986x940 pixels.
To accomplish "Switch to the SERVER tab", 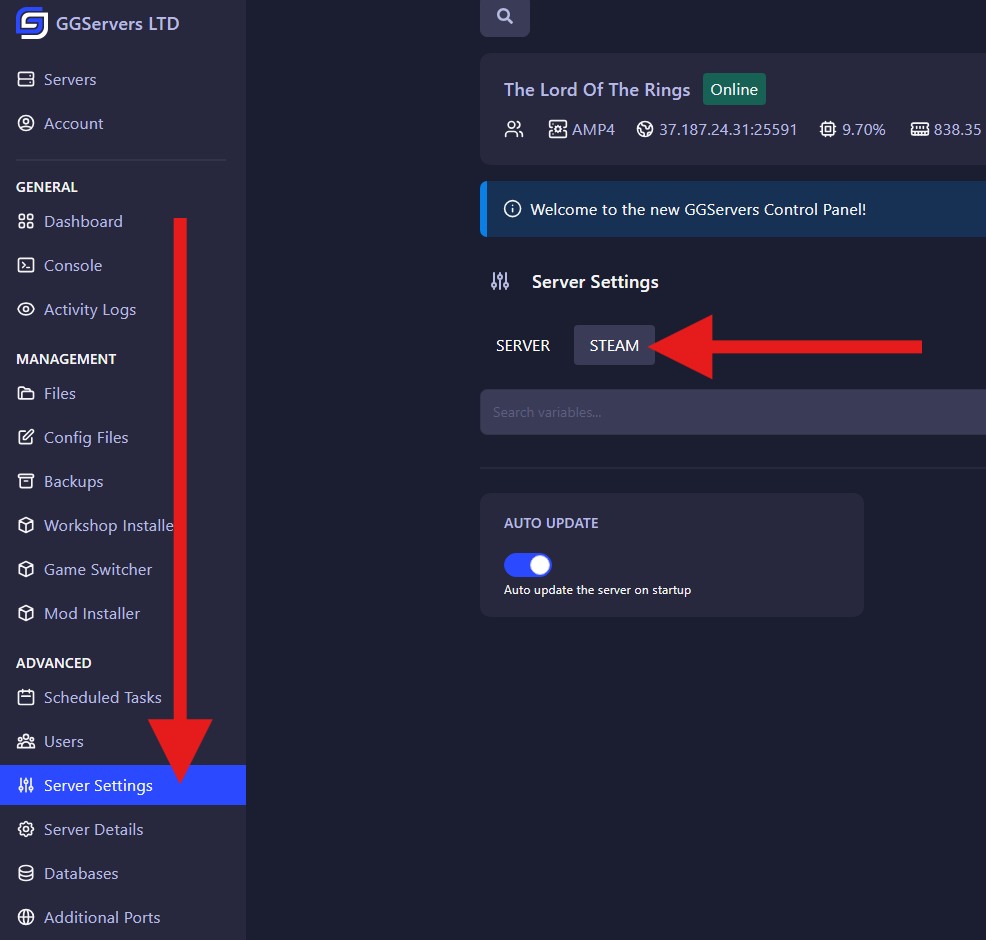I will click(523, 346).
